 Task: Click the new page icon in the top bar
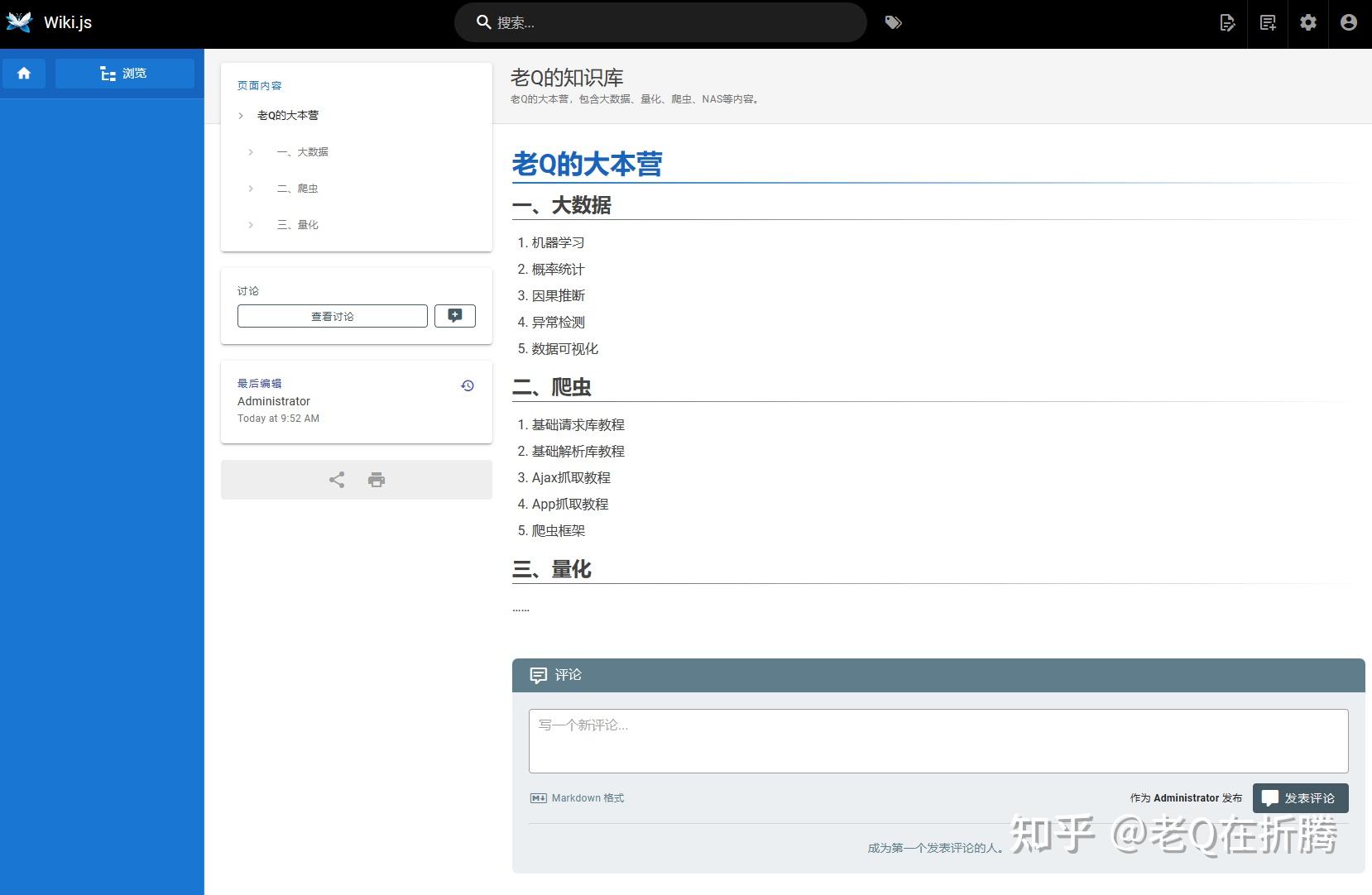click(1267, 22)
